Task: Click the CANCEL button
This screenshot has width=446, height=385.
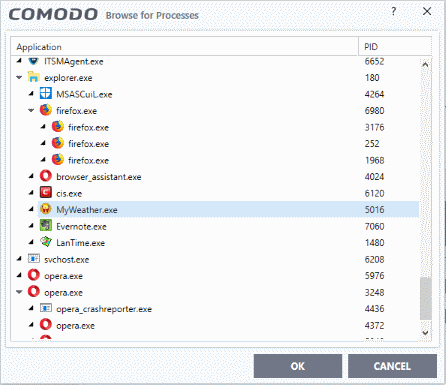Action: 392,366
